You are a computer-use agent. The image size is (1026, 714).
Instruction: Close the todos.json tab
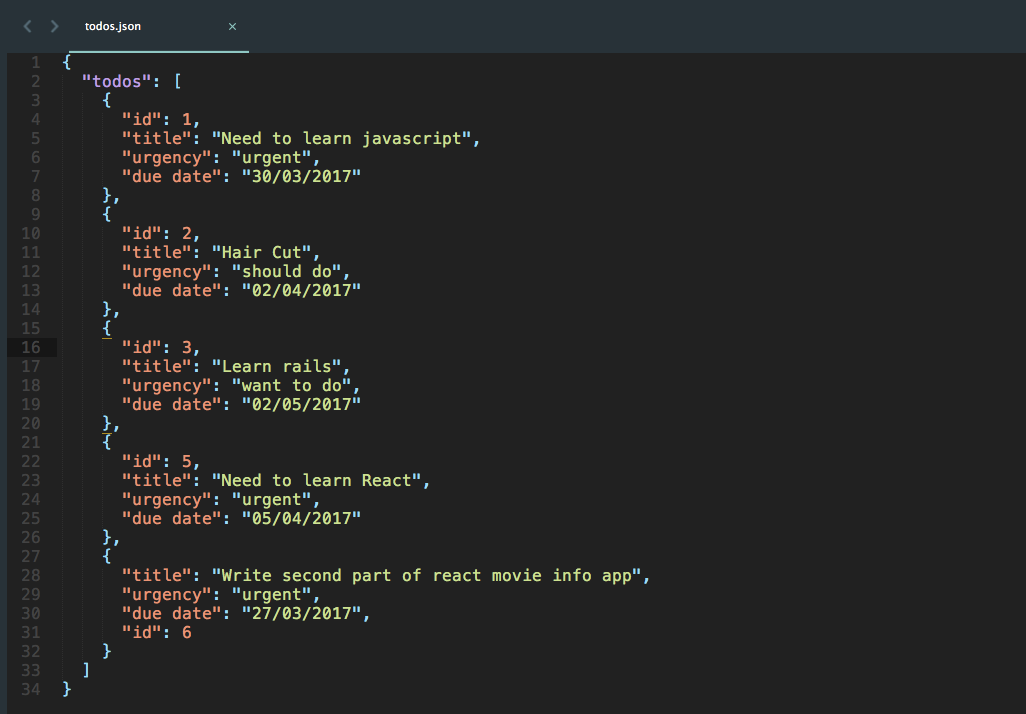232,27
